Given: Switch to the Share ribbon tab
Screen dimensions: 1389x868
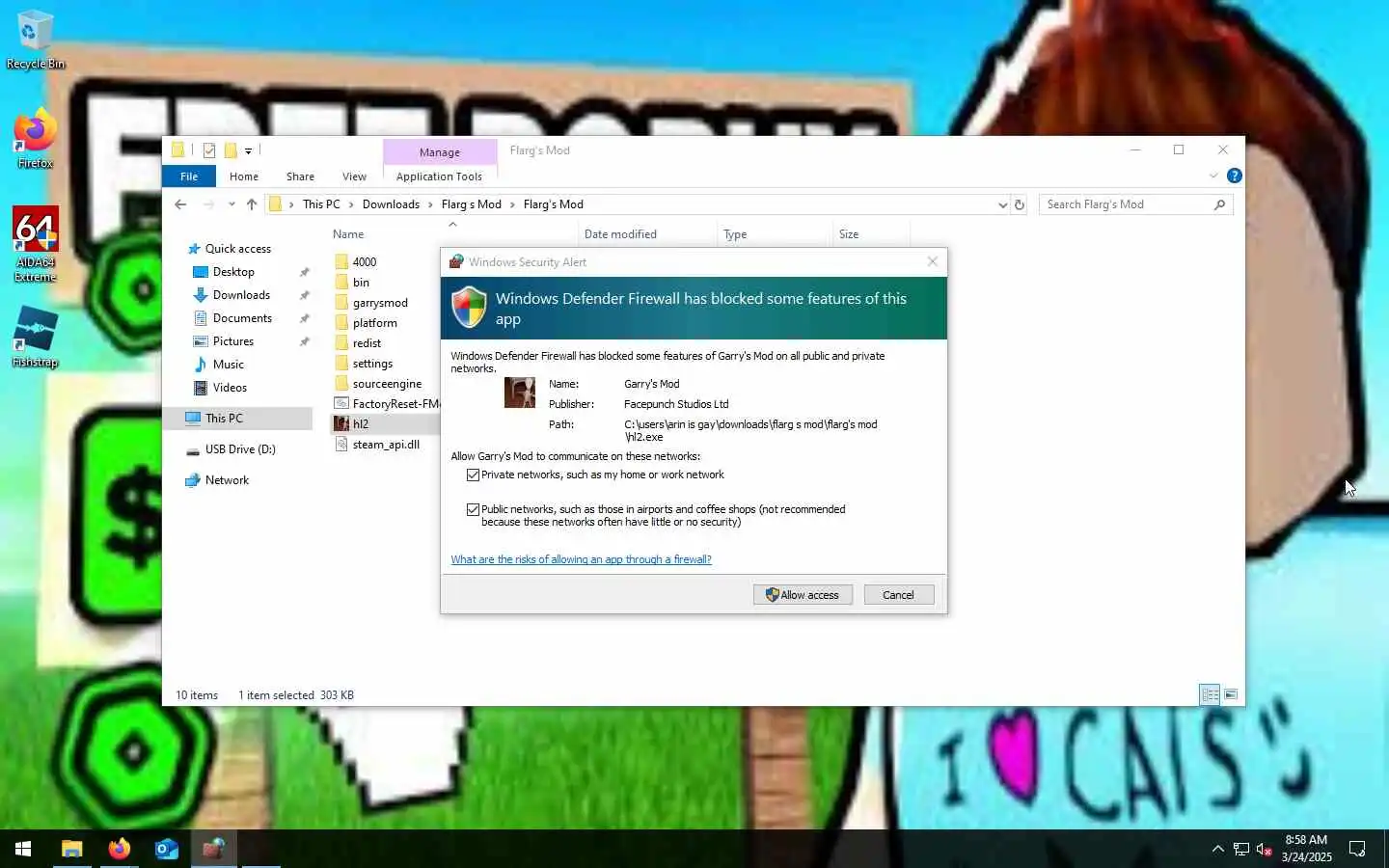Looking at the screenshot, I should coord(300,176).
